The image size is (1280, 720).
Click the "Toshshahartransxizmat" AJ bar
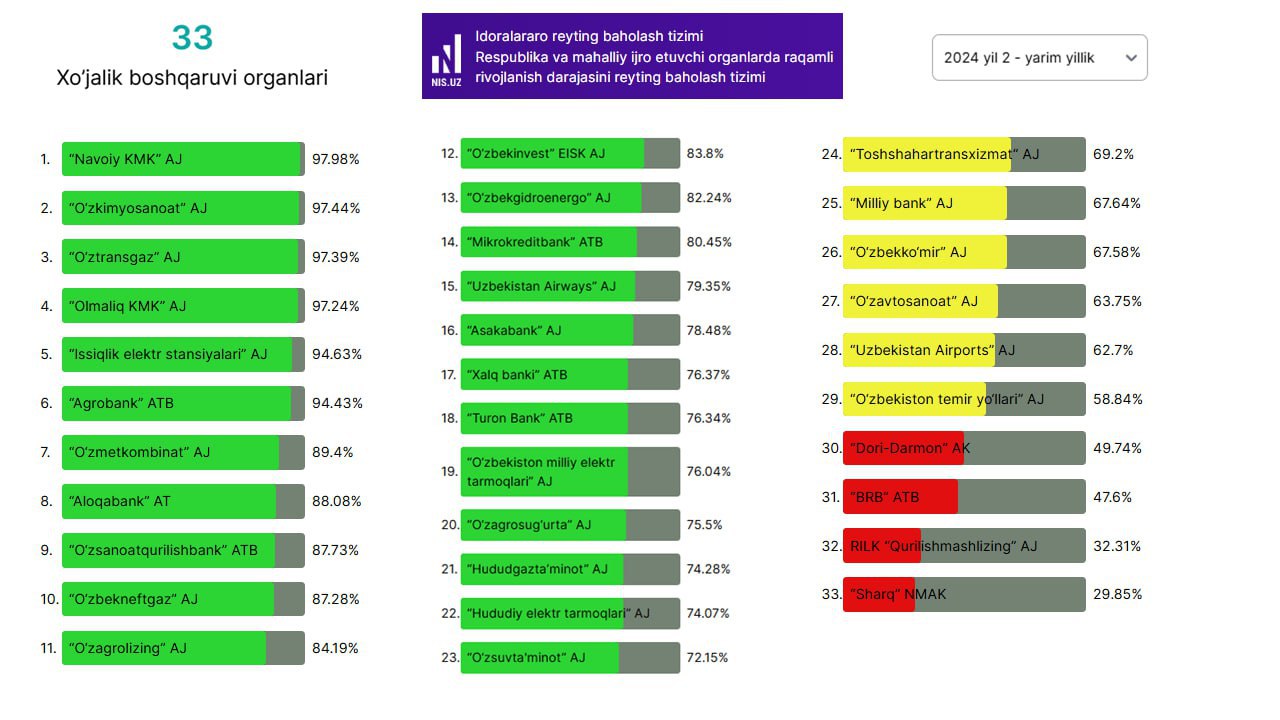click(964, 154)
